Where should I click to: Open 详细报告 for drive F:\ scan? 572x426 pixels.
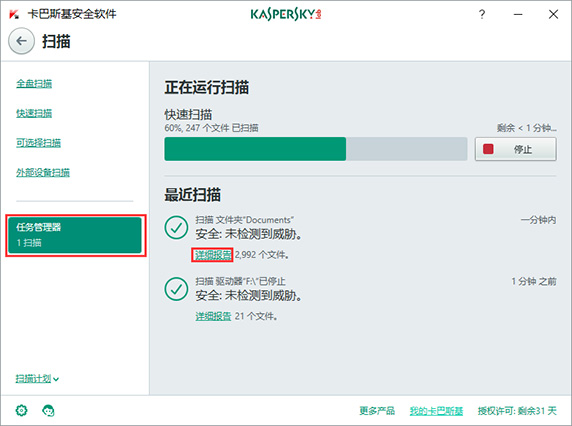213,316
